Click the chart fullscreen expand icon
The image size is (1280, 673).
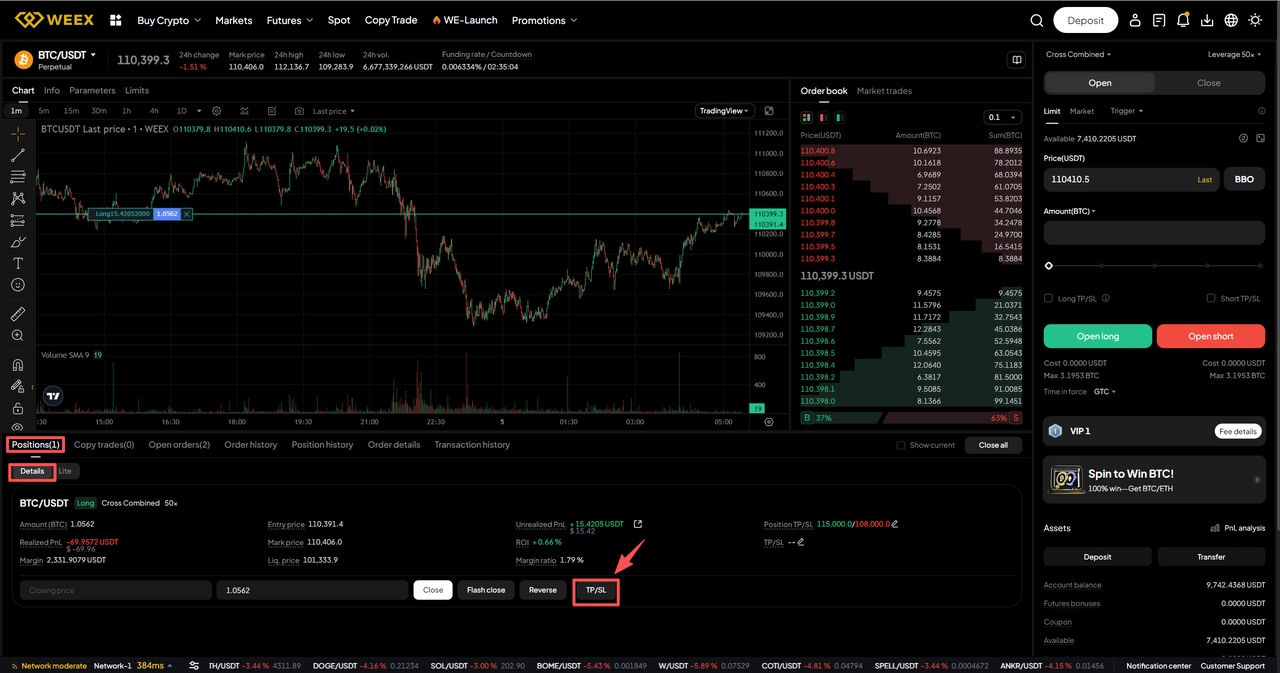coord(769,111)
